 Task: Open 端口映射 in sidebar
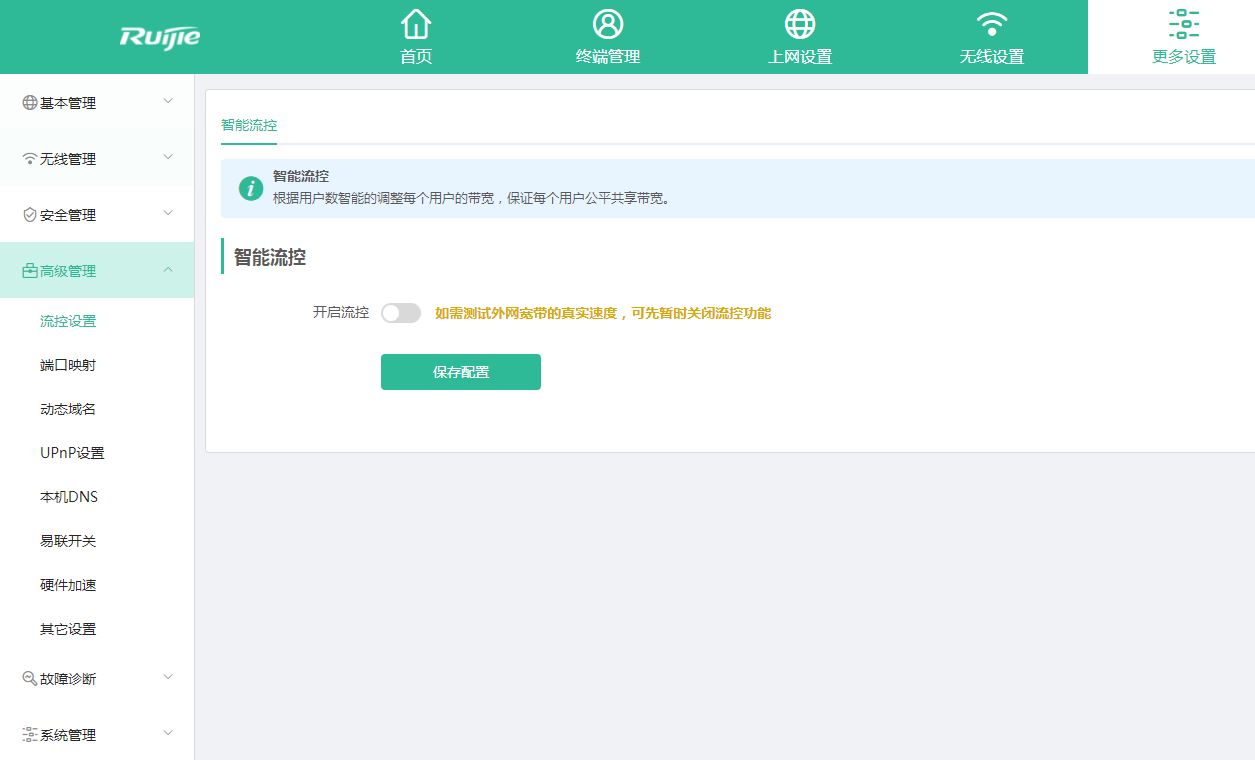[x=68, y=365]
